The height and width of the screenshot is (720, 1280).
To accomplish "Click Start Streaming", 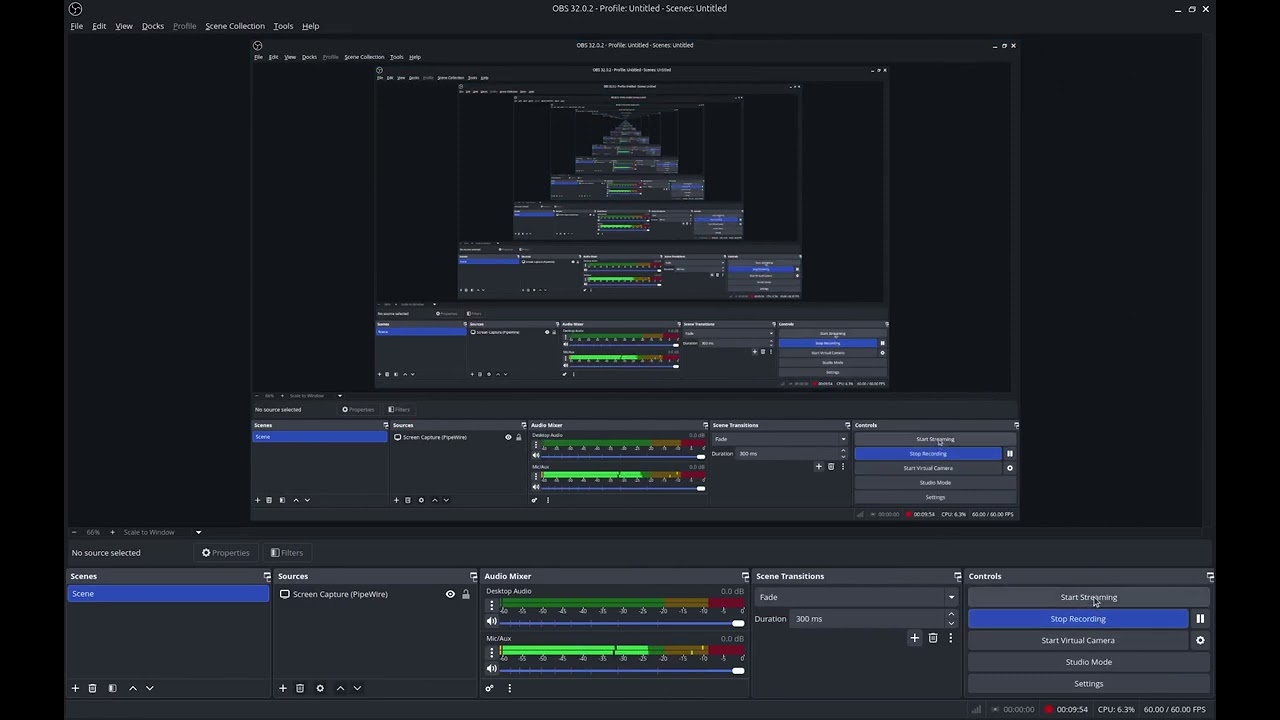I will pos(1089,597).
